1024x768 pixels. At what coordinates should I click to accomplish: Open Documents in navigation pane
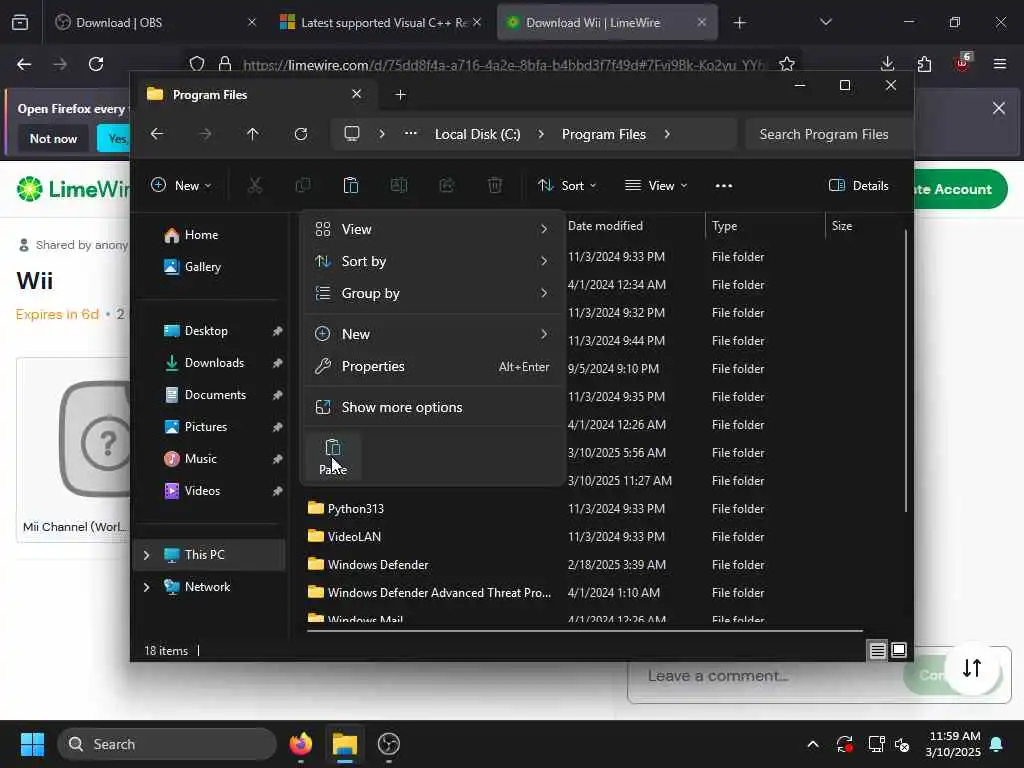215,395
